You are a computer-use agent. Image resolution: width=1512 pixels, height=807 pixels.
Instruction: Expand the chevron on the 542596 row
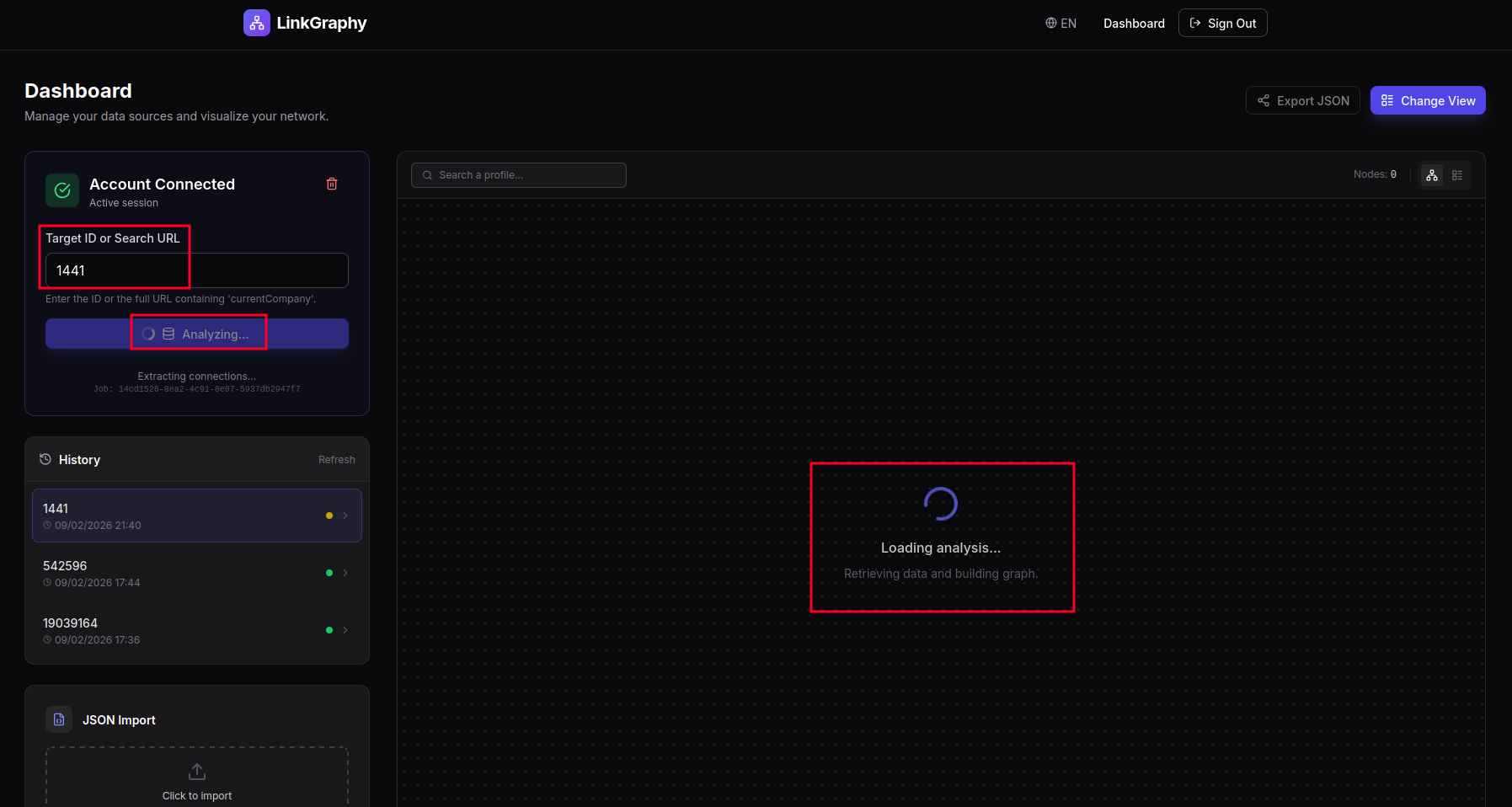[x=345, y=573]
